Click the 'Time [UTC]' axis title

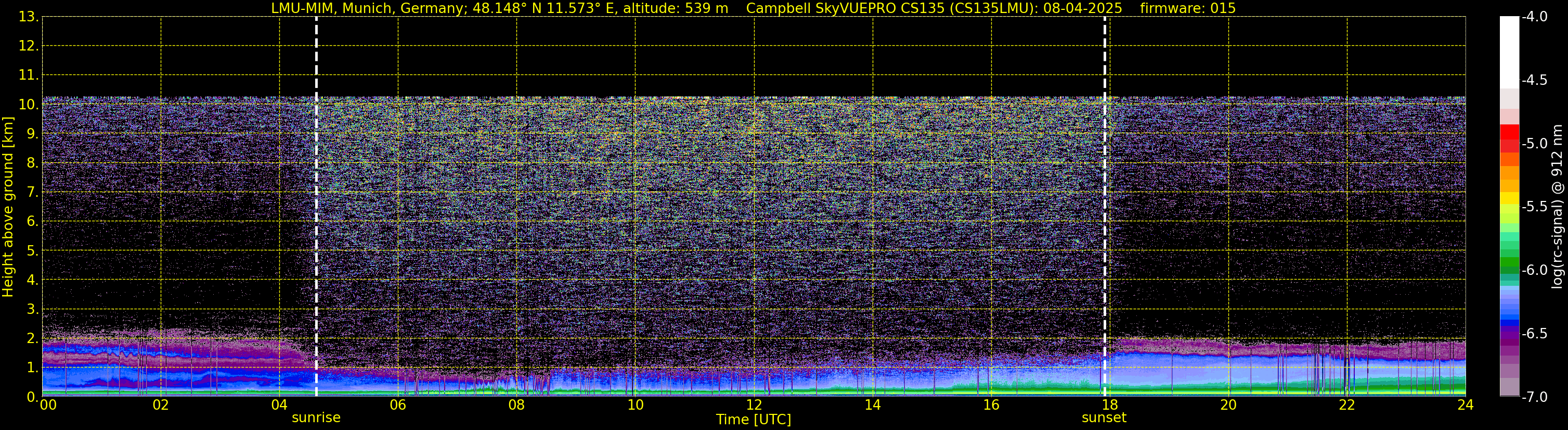click(754, 420)
